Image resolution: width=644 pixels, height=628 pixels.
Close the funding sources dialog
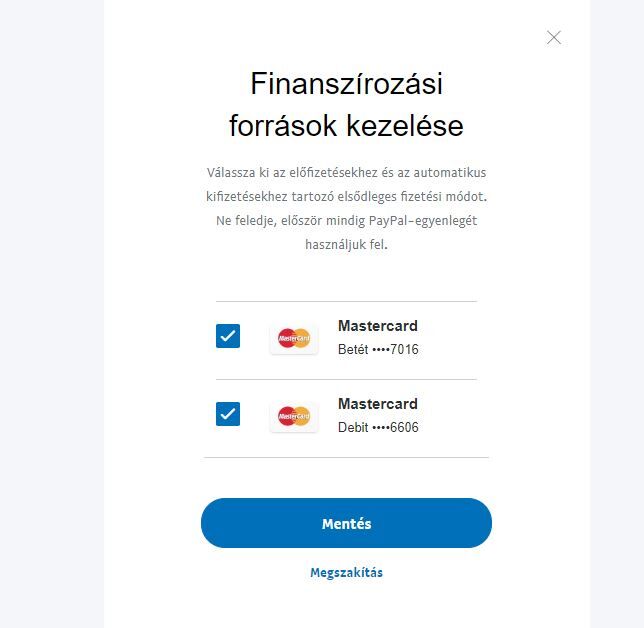[x=554, y=38]
